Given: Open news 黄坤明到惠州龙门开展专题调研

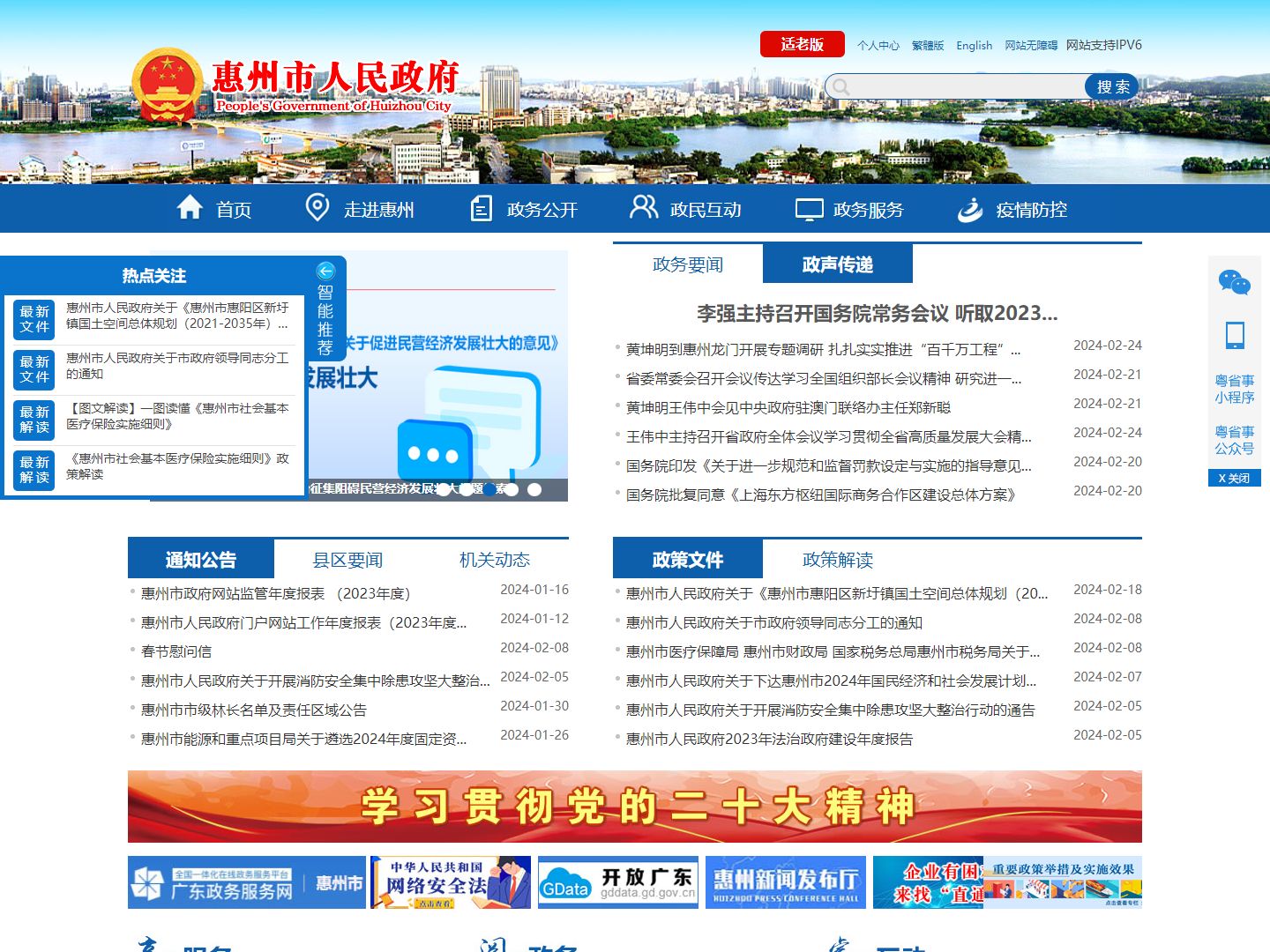Looking at the screenshot, I should 823,349.
